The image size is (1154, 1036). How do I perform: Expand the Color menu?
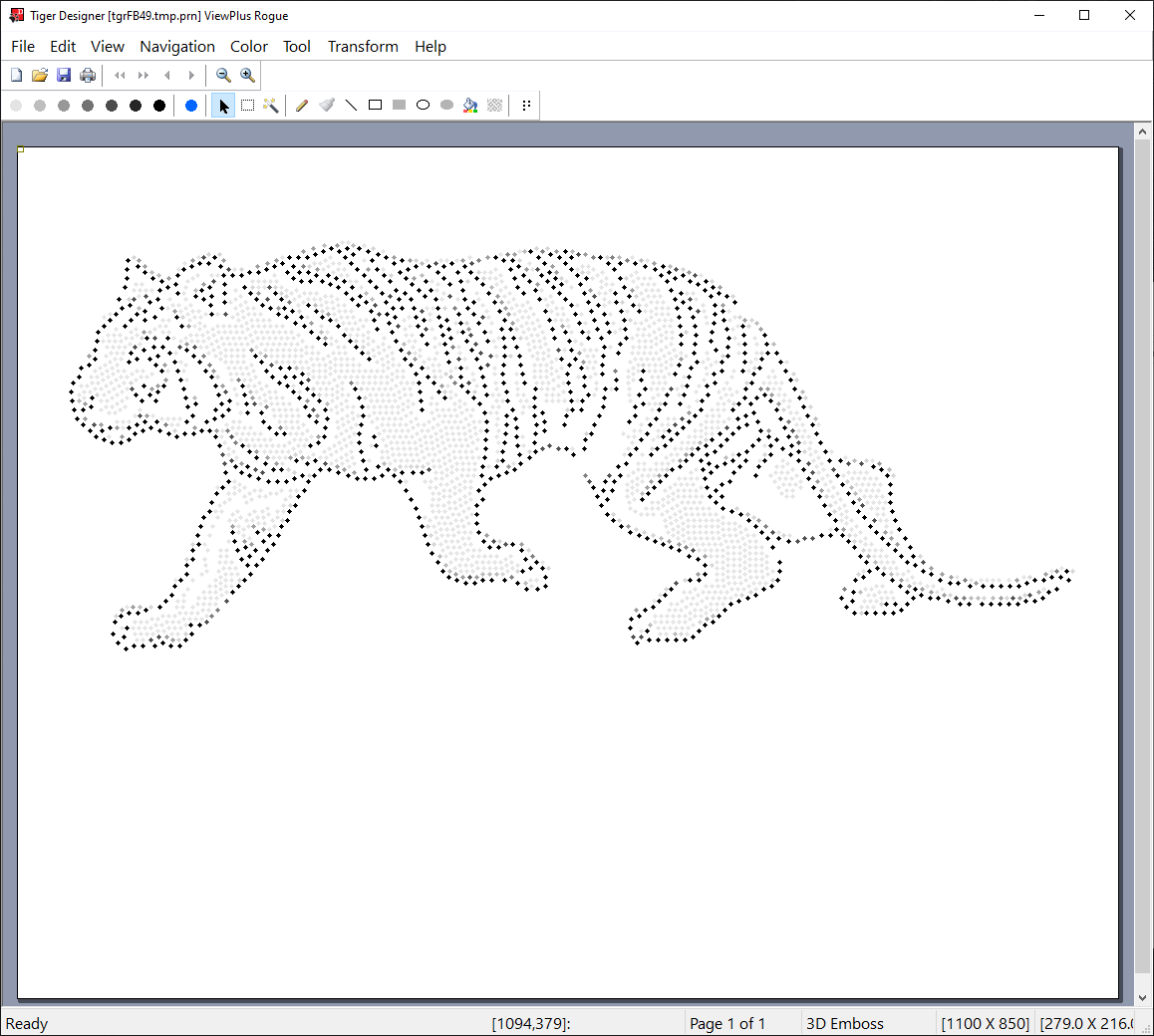point(249,47)
